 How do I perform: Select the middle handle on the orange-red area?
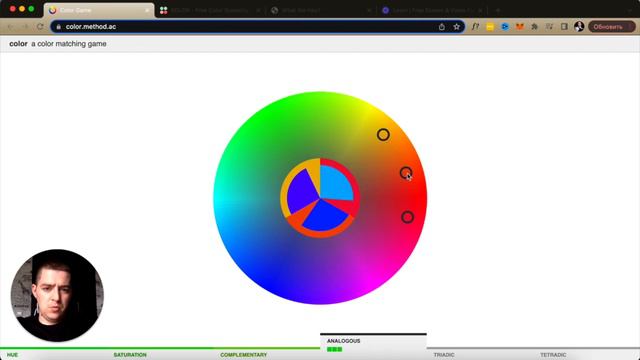coord(406,173)
